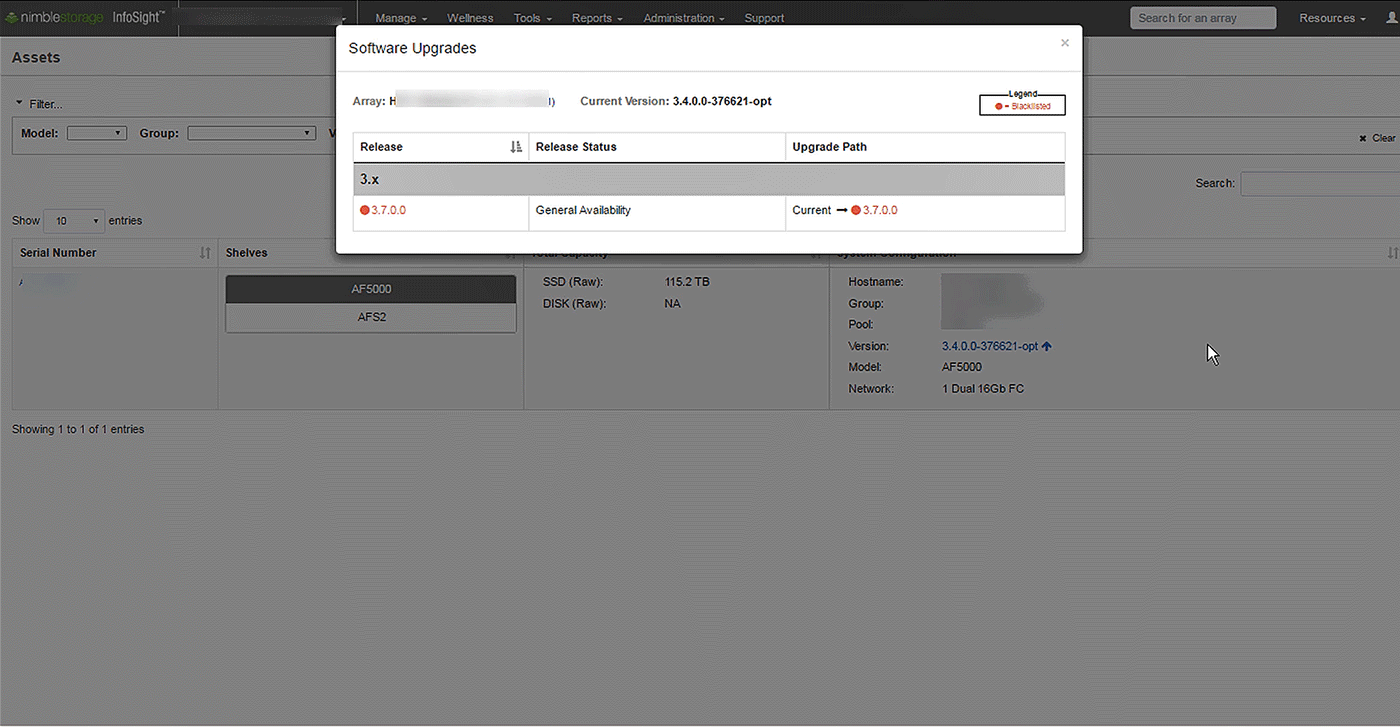Open the Administration menu

[685, 18]
